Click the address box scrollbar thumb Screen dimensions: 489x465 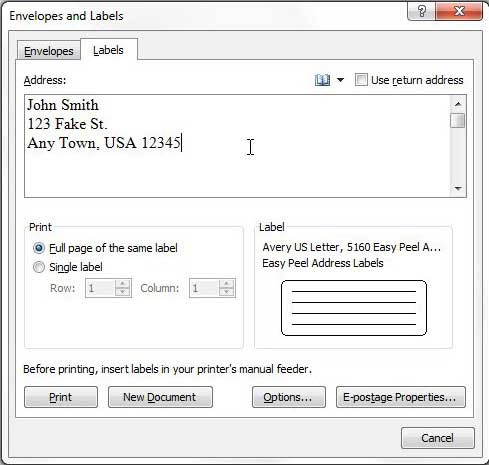(x=458, y=120)
